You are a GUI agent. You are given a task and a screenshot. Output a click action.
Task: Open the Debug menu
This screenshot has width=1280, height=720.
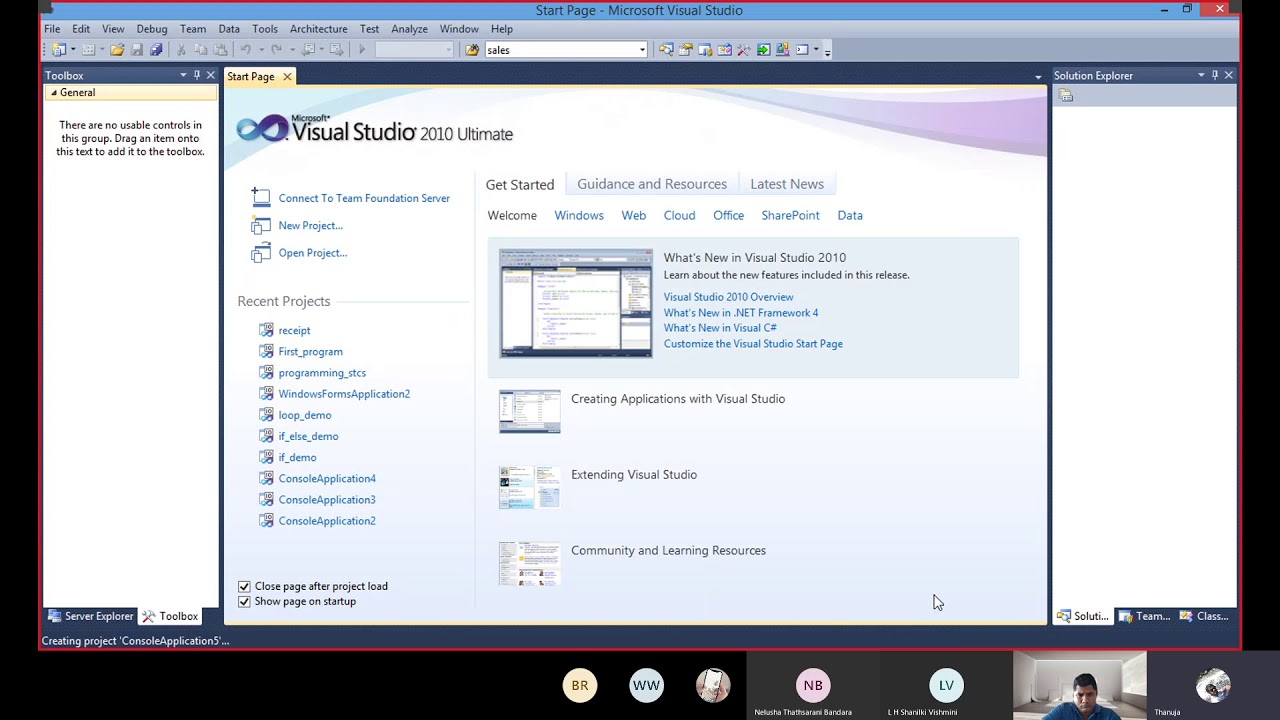point(152,29)
